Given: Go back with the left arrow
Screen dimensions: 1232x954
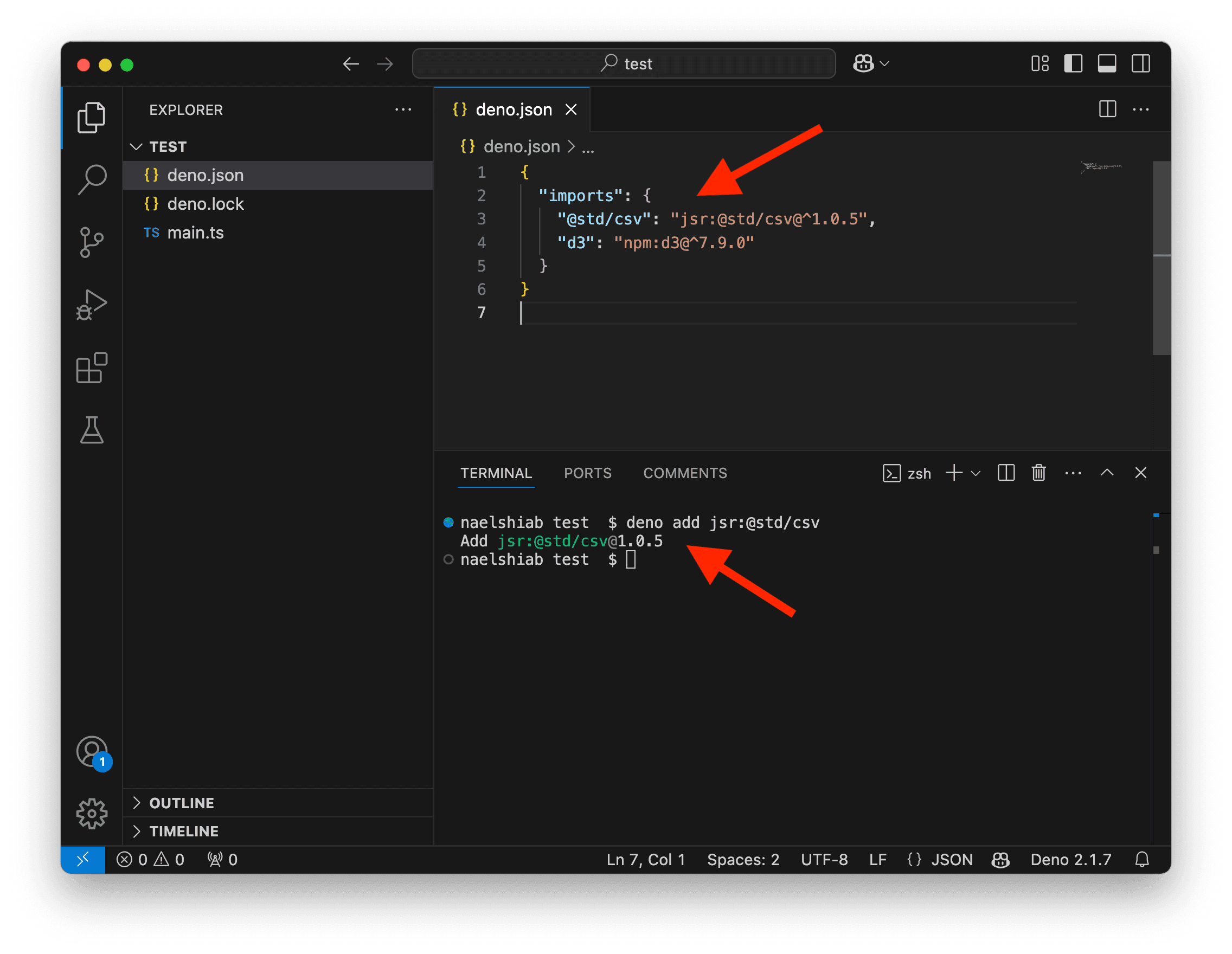Looking at the screenshot, I should pyautogui.click(x=351, y=64).
